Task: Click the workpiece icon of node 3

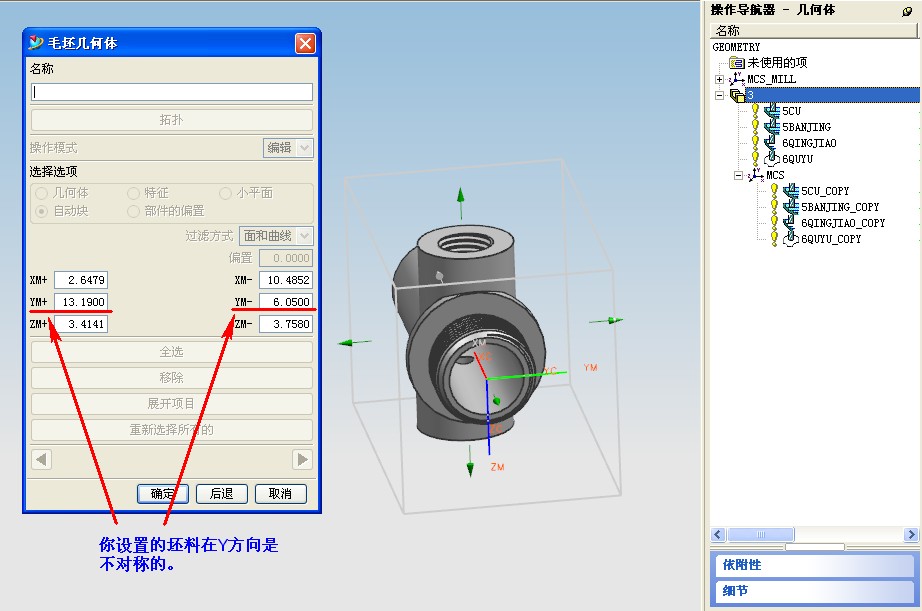Action: [x=737, y=95]
